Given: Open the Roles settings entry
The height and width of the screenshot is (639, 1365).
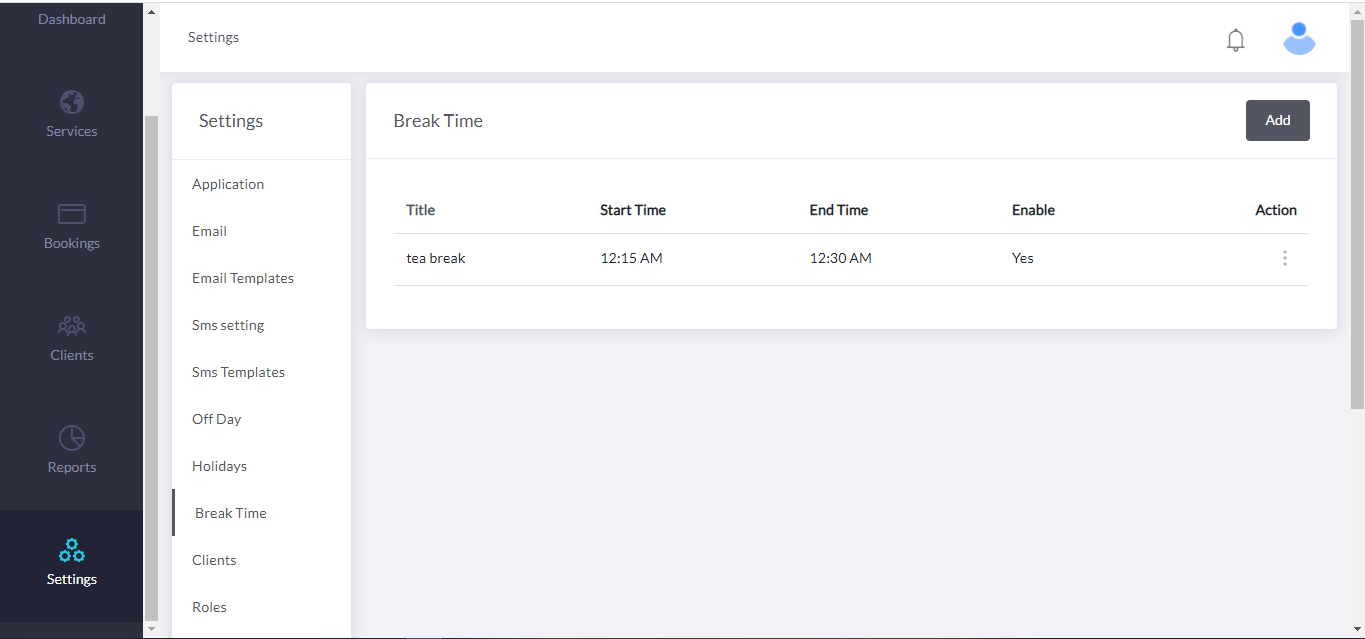Looking at the screenshot, I should click(x=209, y=606).
